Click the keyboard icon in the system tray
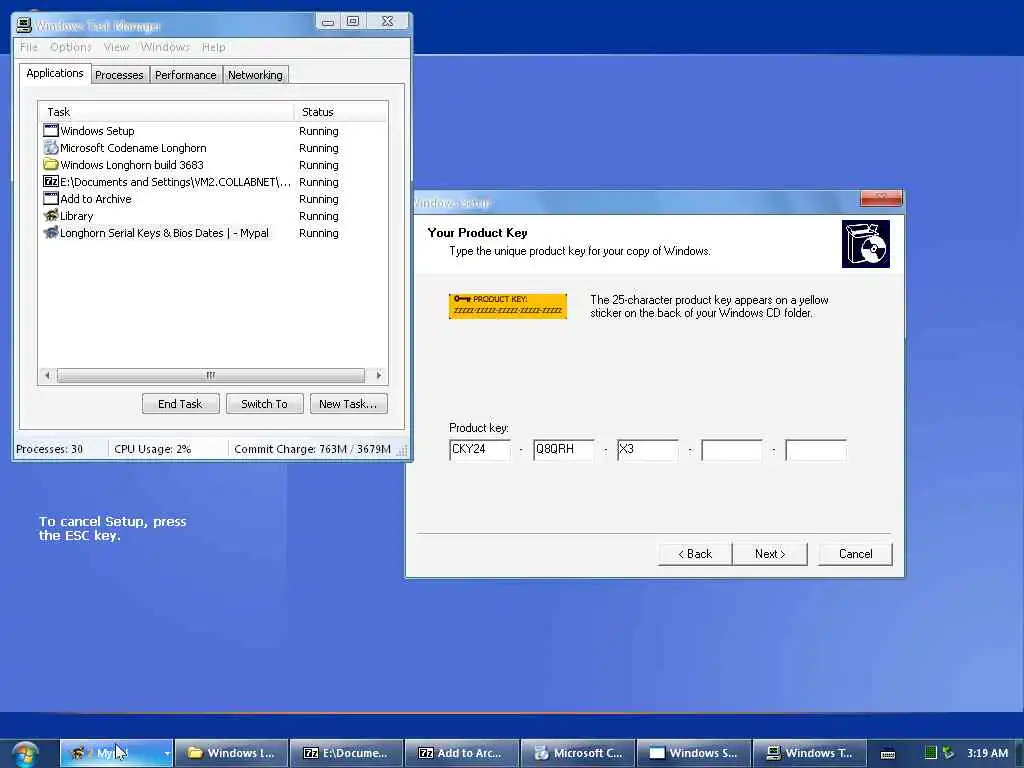Viewport: 1024px width, 768px height. [x=888, y=754]
